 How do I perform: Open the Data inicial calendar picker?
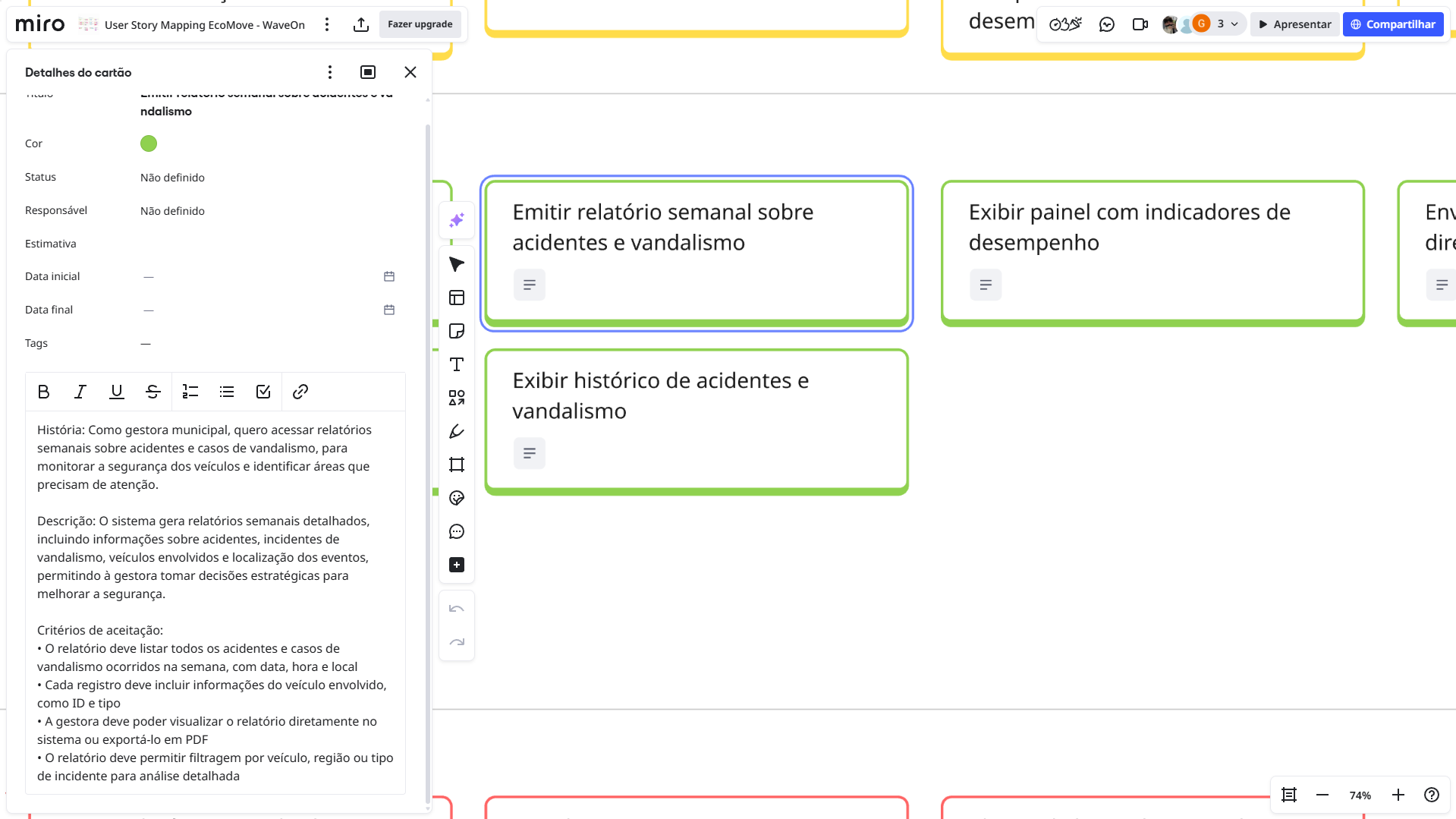click(389, 276)
